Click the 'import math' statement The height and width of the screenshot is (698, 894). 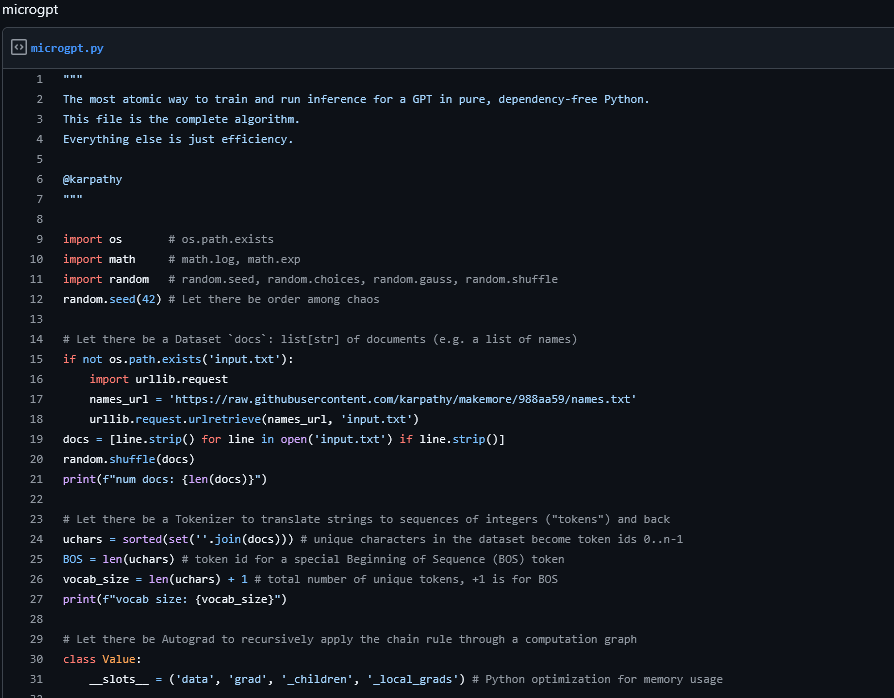[x=99, y=259]
